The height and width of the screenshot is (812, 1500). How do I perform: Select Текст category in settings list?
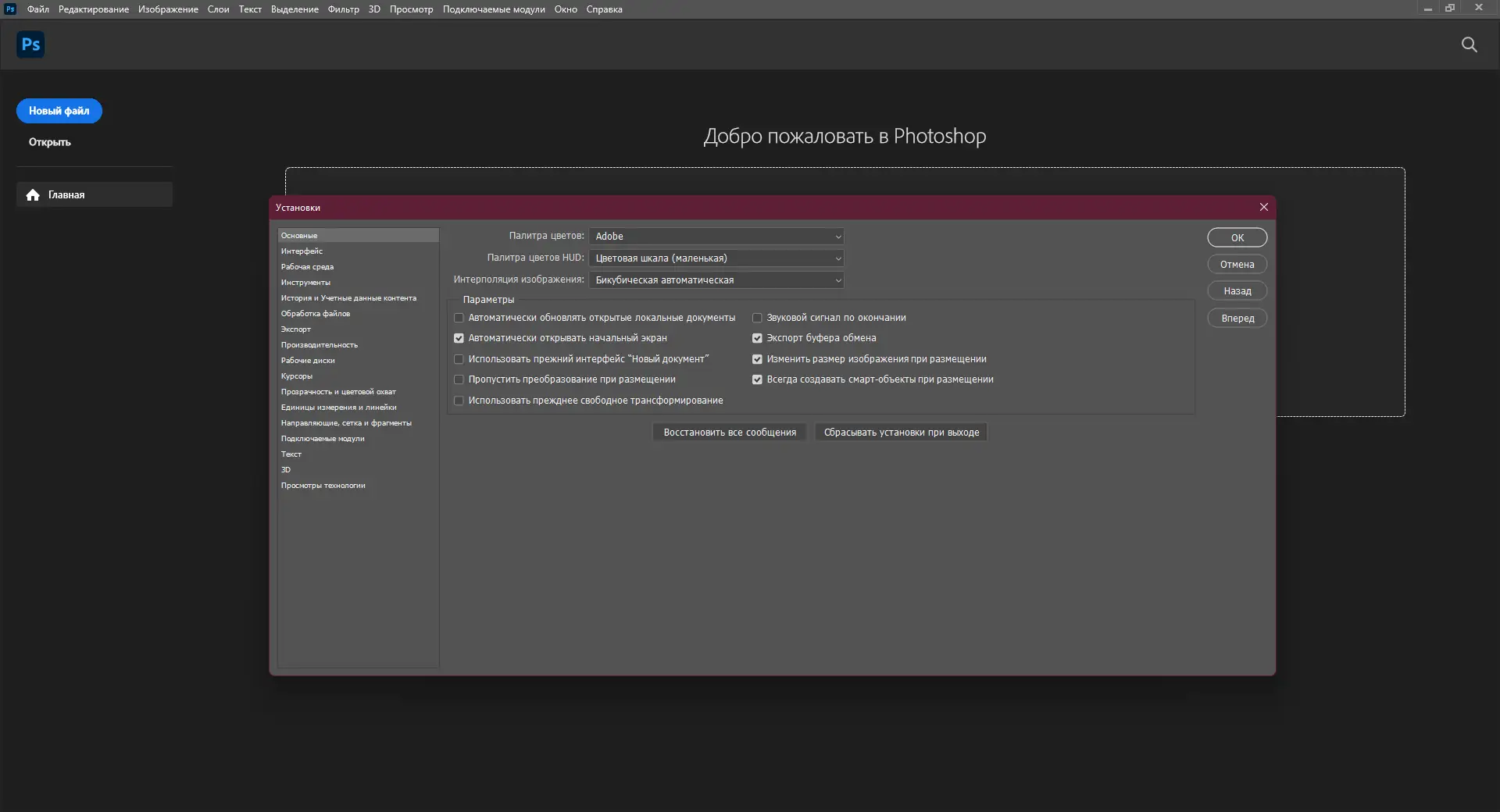(x=358, y=454)
